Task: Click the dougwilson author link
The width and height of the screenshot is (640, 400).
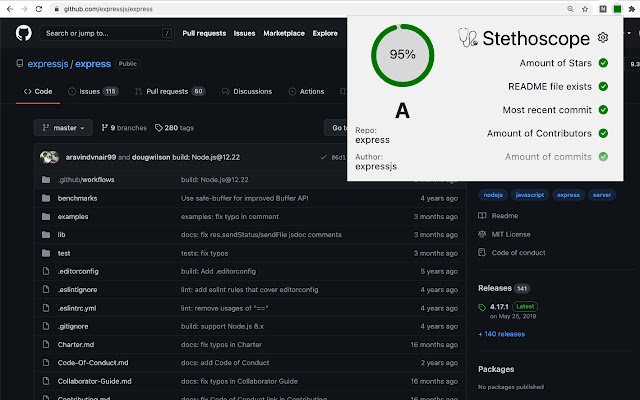Action: click(151, 157)
